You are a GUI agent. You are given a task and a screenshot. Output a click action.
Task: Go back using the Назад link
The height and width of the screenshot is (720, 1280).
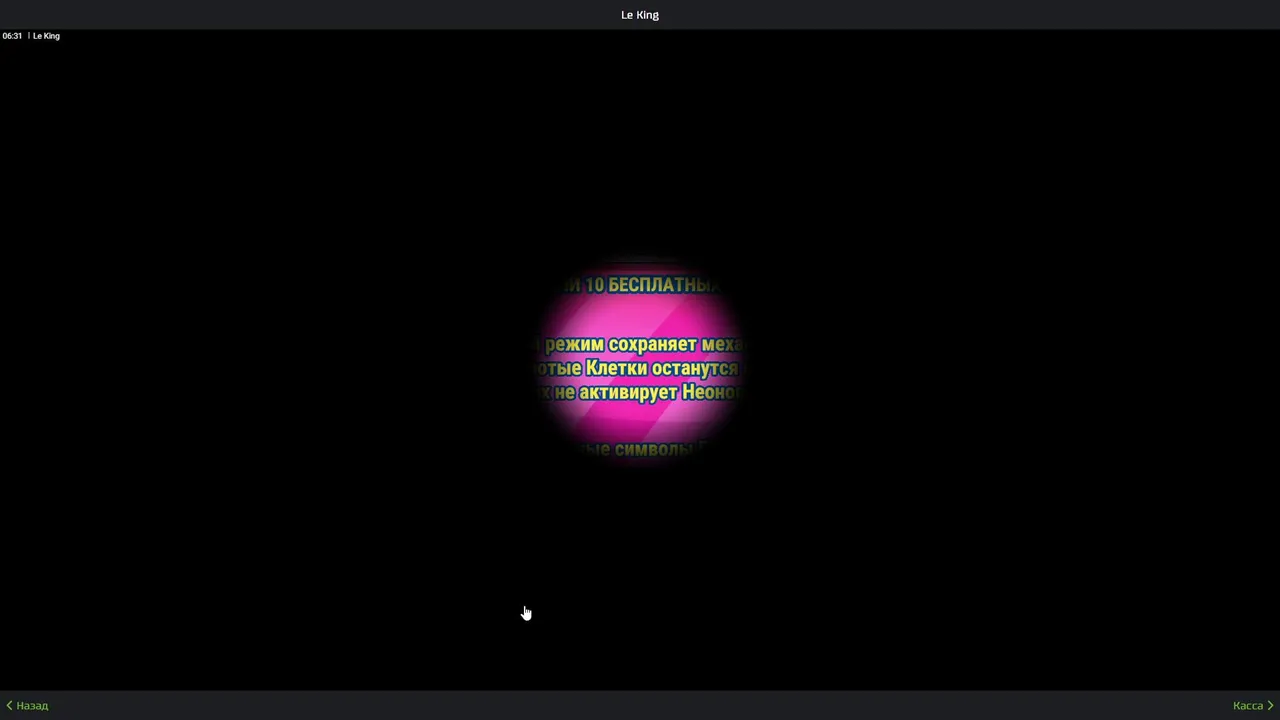coord(27,706)
